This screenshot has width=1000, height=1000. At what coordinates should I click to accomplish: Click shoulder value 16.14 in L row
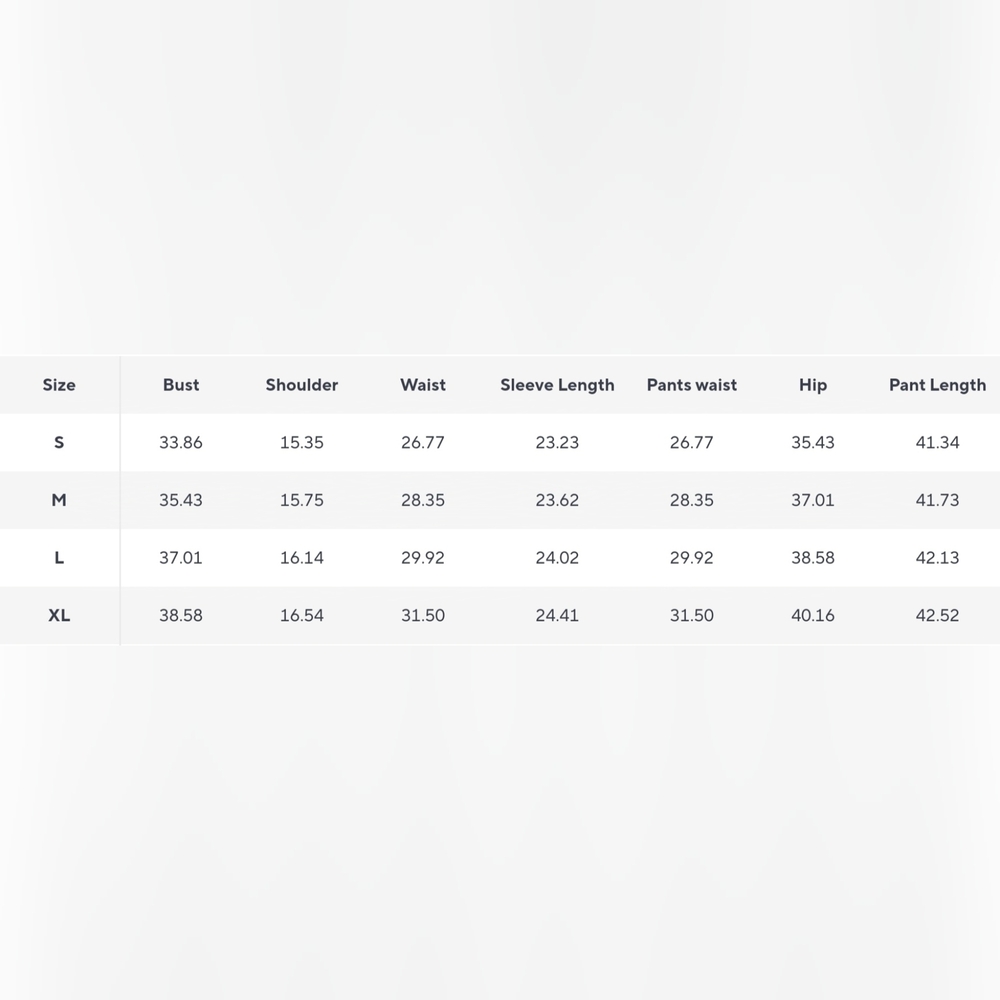pyautogui.click(x=302, y=557)
